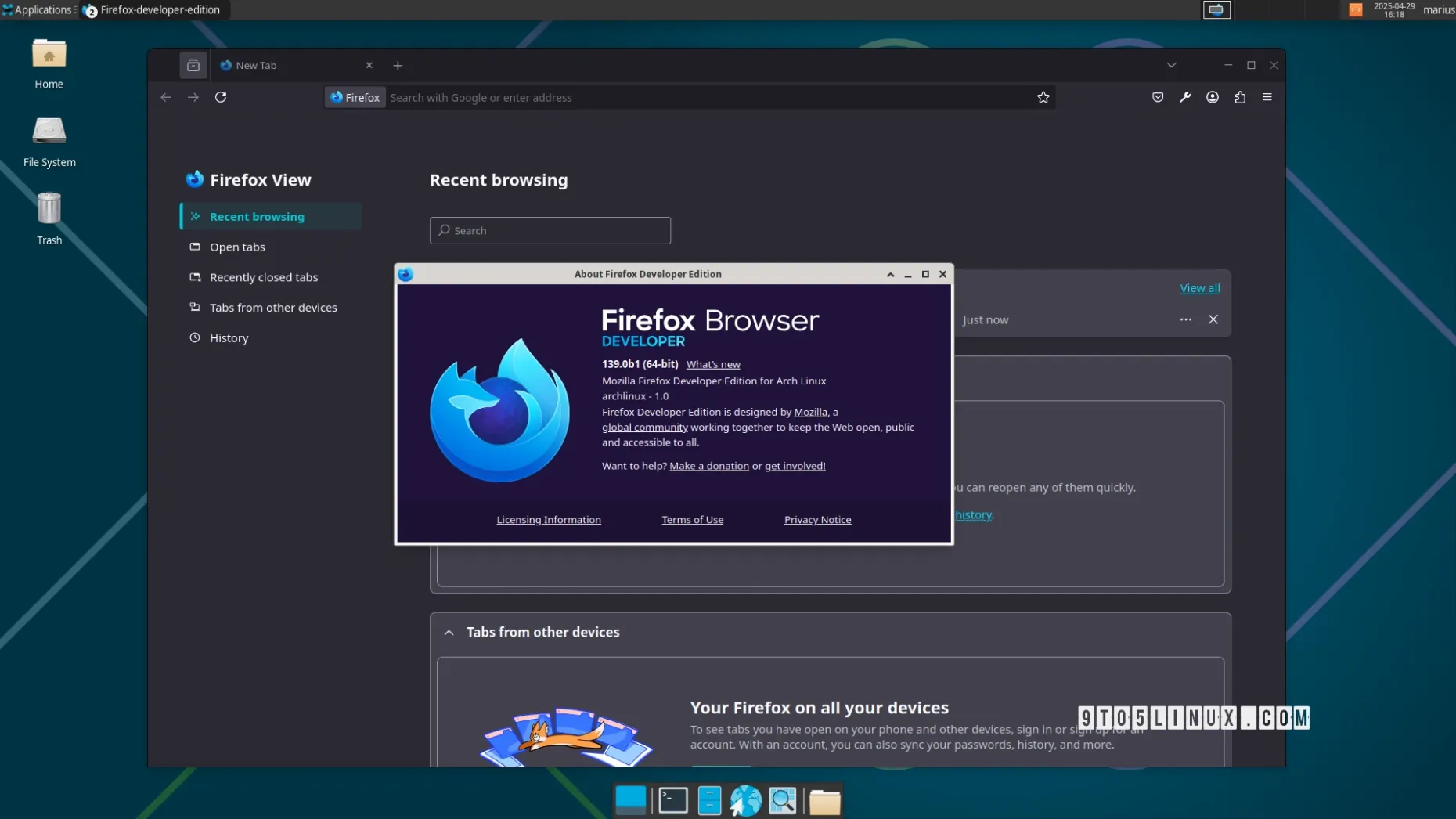Viewport: 1456px width, 819px height.
Task: Click the history link
Action: pyautogui.click(x=973, y=514)
